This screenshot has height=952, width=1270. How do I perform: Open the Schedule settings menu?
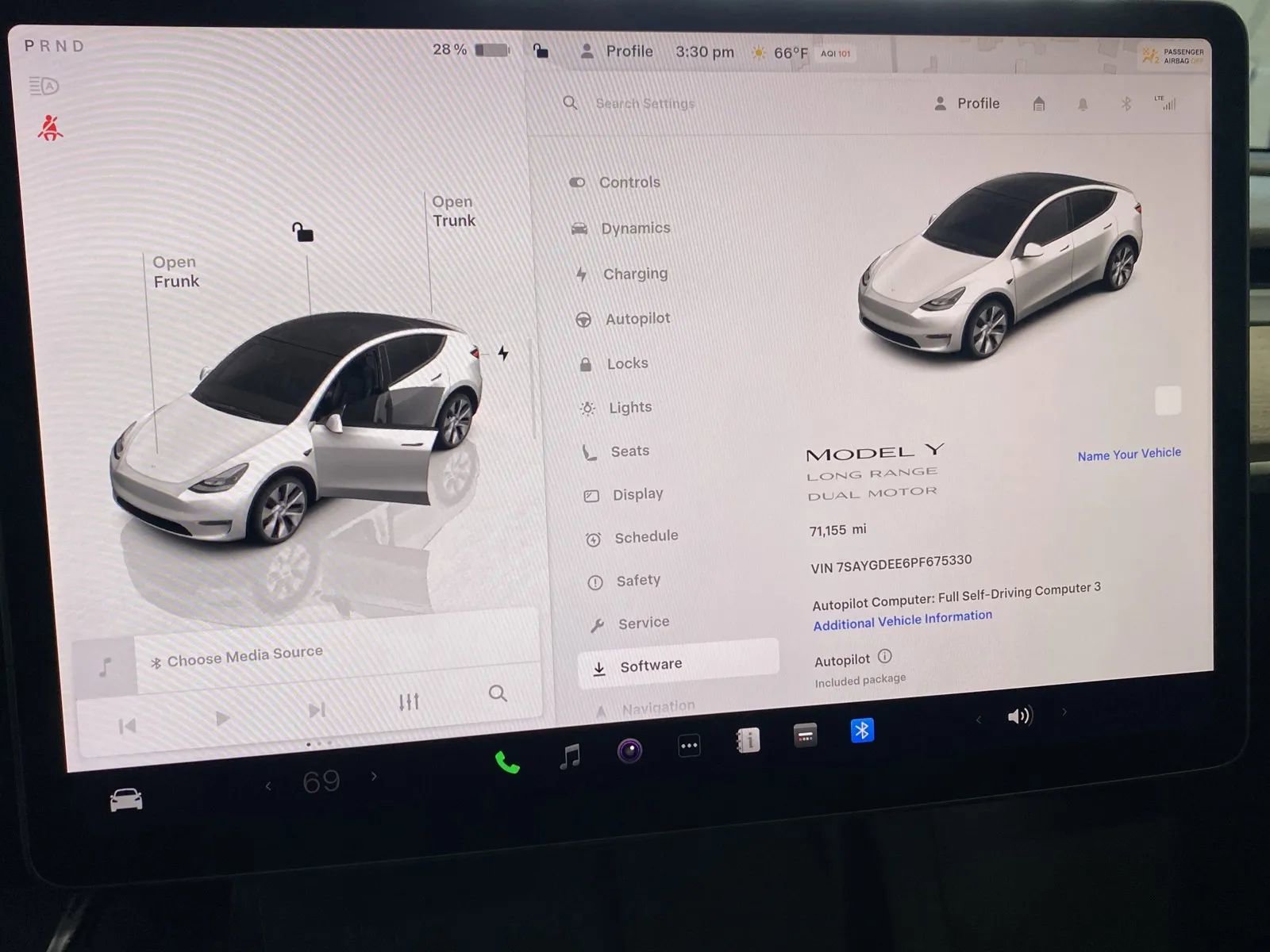tap(632, 537)
